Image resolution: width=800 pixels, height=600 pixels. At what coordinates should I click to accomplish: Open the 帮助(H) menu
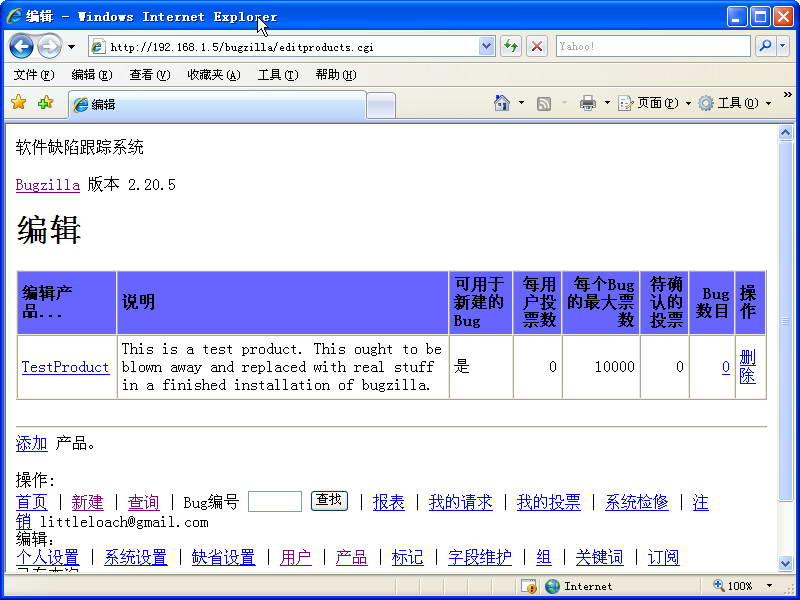tap(336, 75)
